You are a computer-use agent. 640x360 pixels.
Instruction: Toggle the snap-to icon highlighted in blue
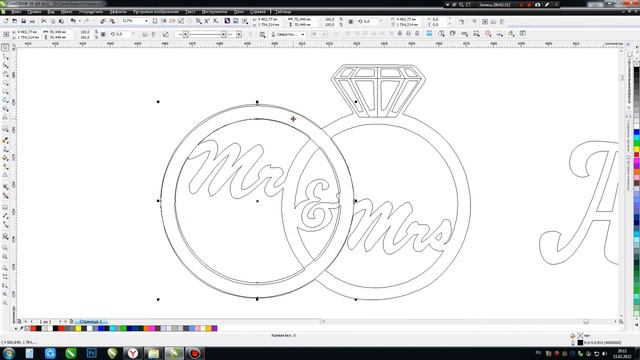tap(429, 34)
